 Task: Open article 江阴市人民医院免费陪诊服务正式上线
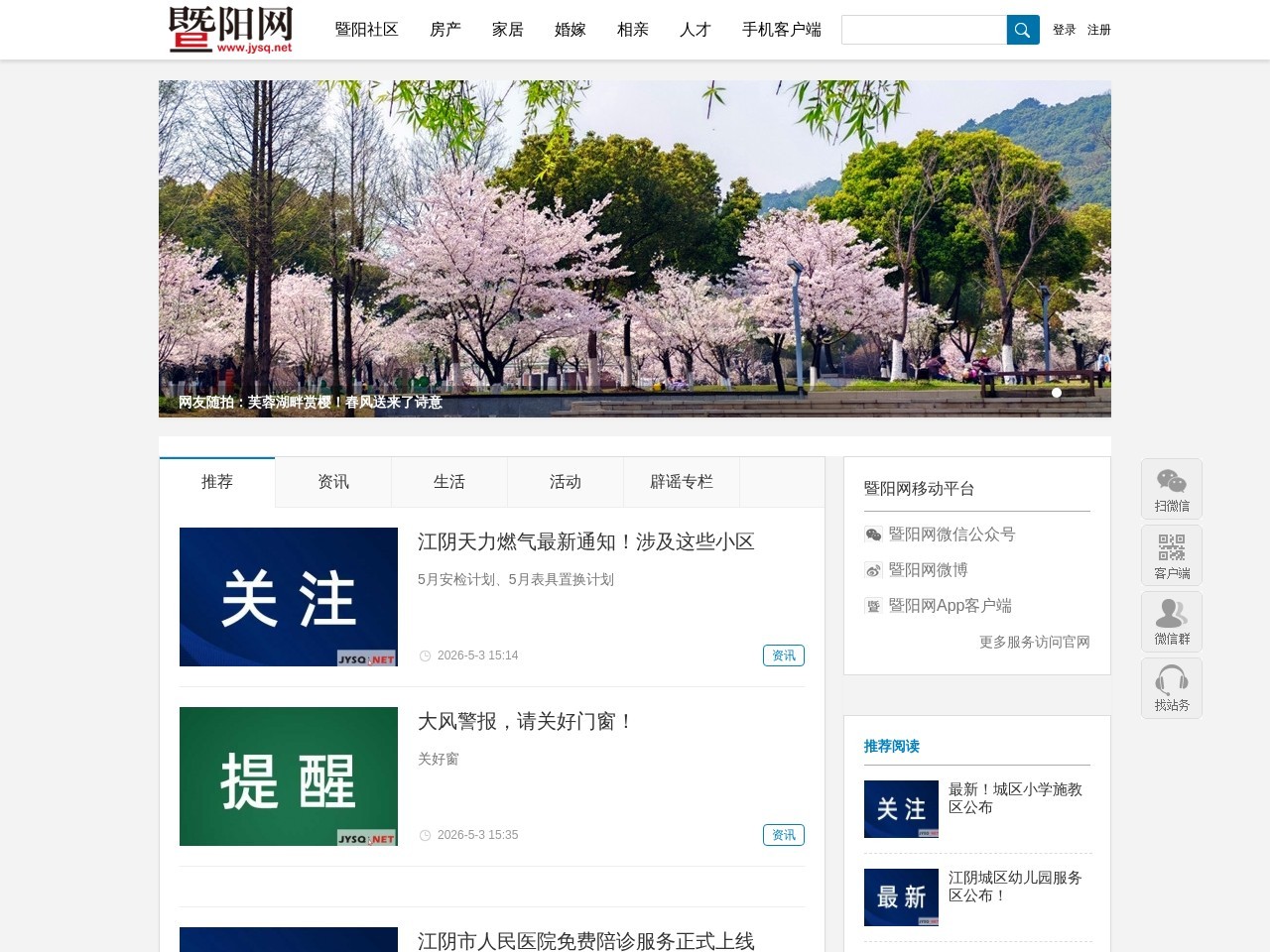(x=586, y=940)
